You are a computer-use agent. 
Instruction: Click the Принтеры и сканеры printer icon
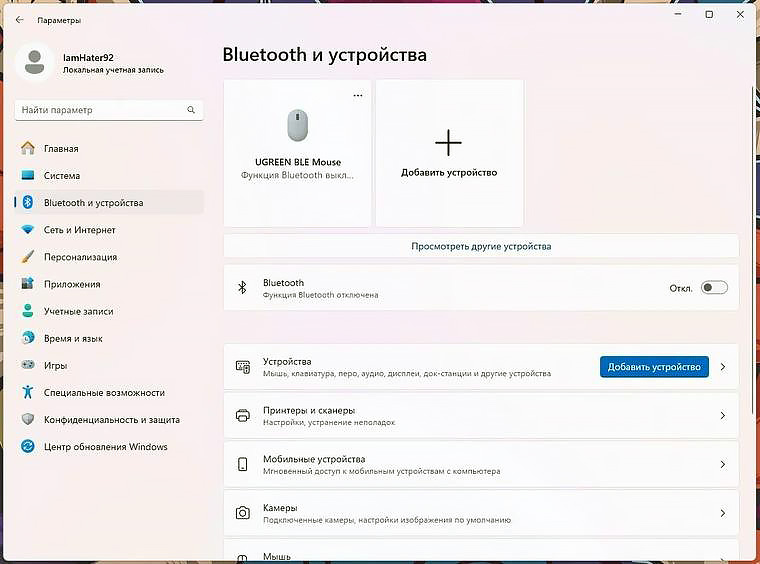click(x=243, y=416)
